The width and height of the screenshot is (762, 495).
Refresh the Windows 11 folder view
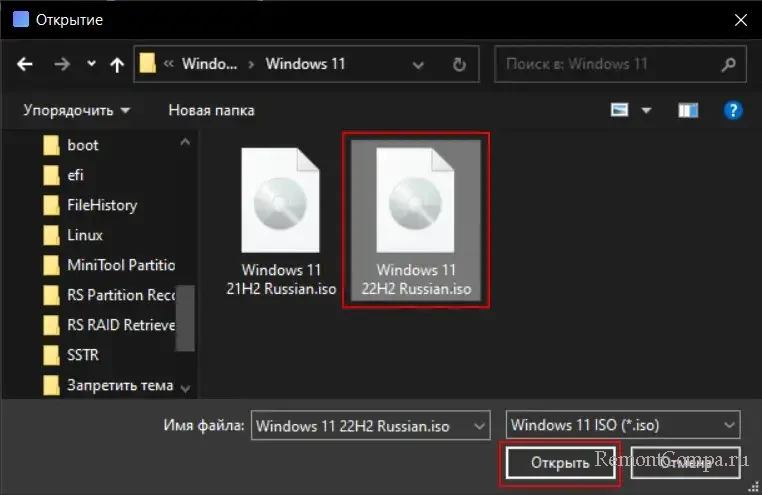point(459,64)
